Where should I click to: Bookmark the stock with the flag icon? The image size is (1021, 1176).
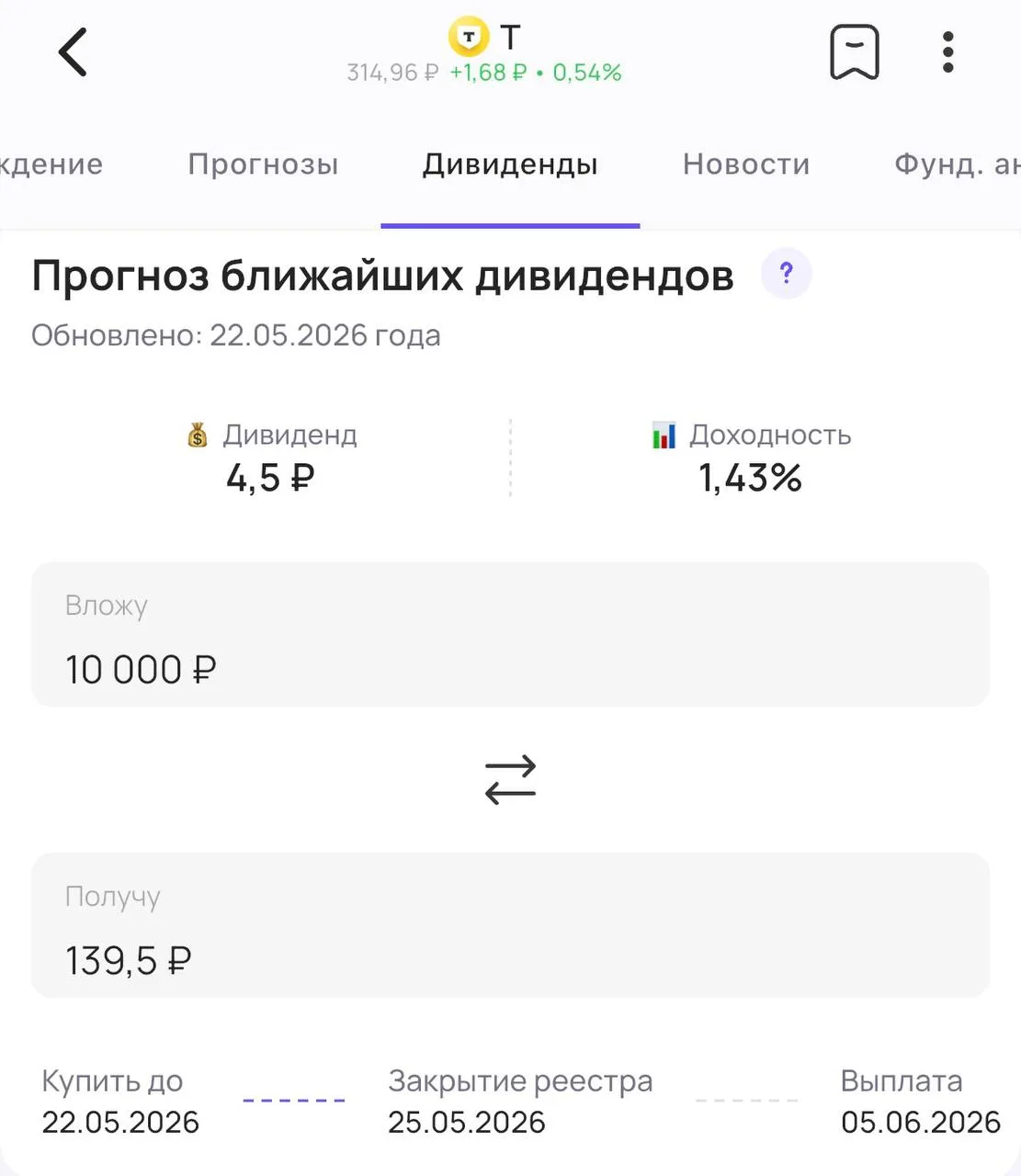[855, 51]
